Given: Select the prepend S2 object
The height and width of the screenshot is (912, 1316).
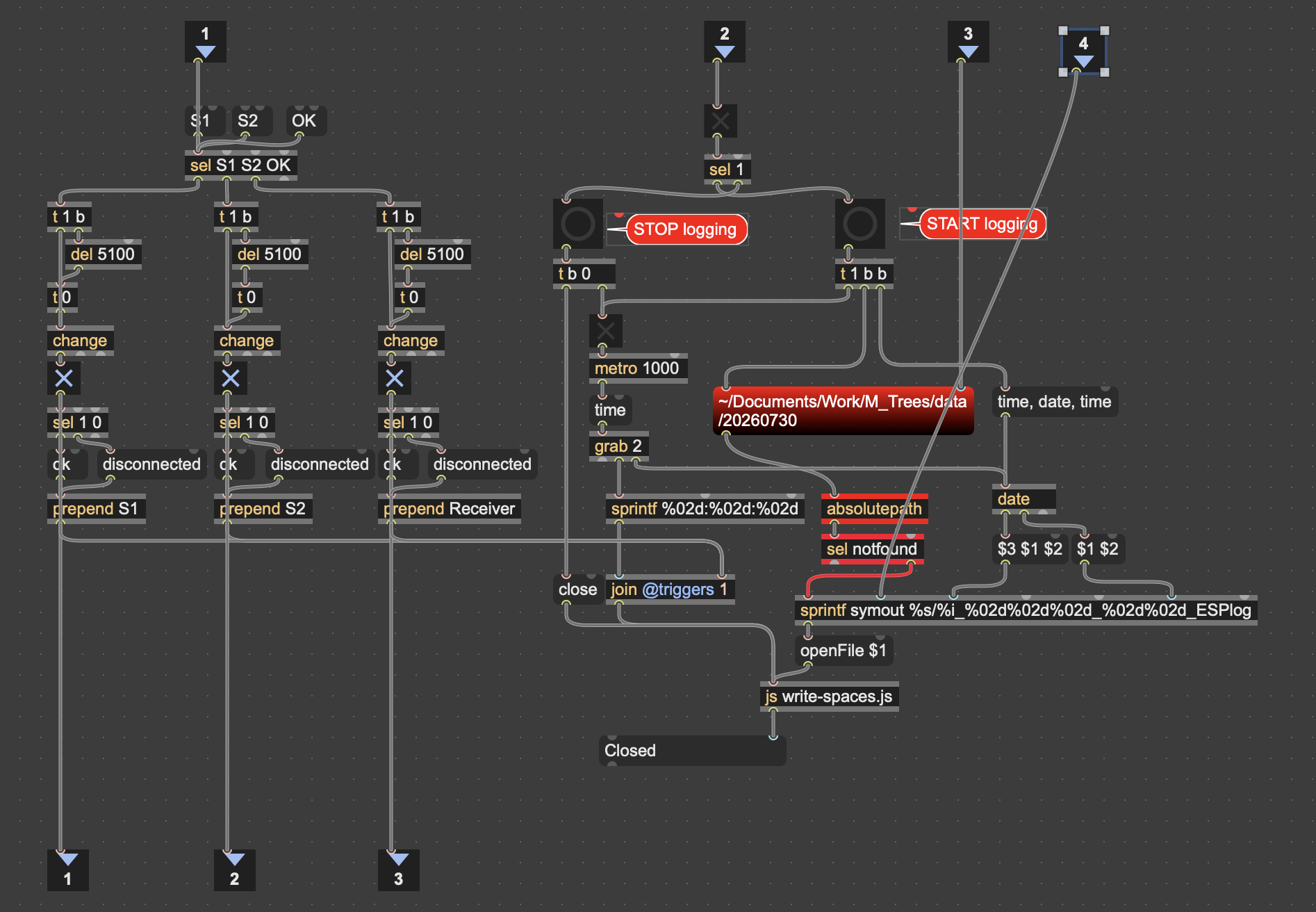Looking at the screenshot, I should pos(263,509).
